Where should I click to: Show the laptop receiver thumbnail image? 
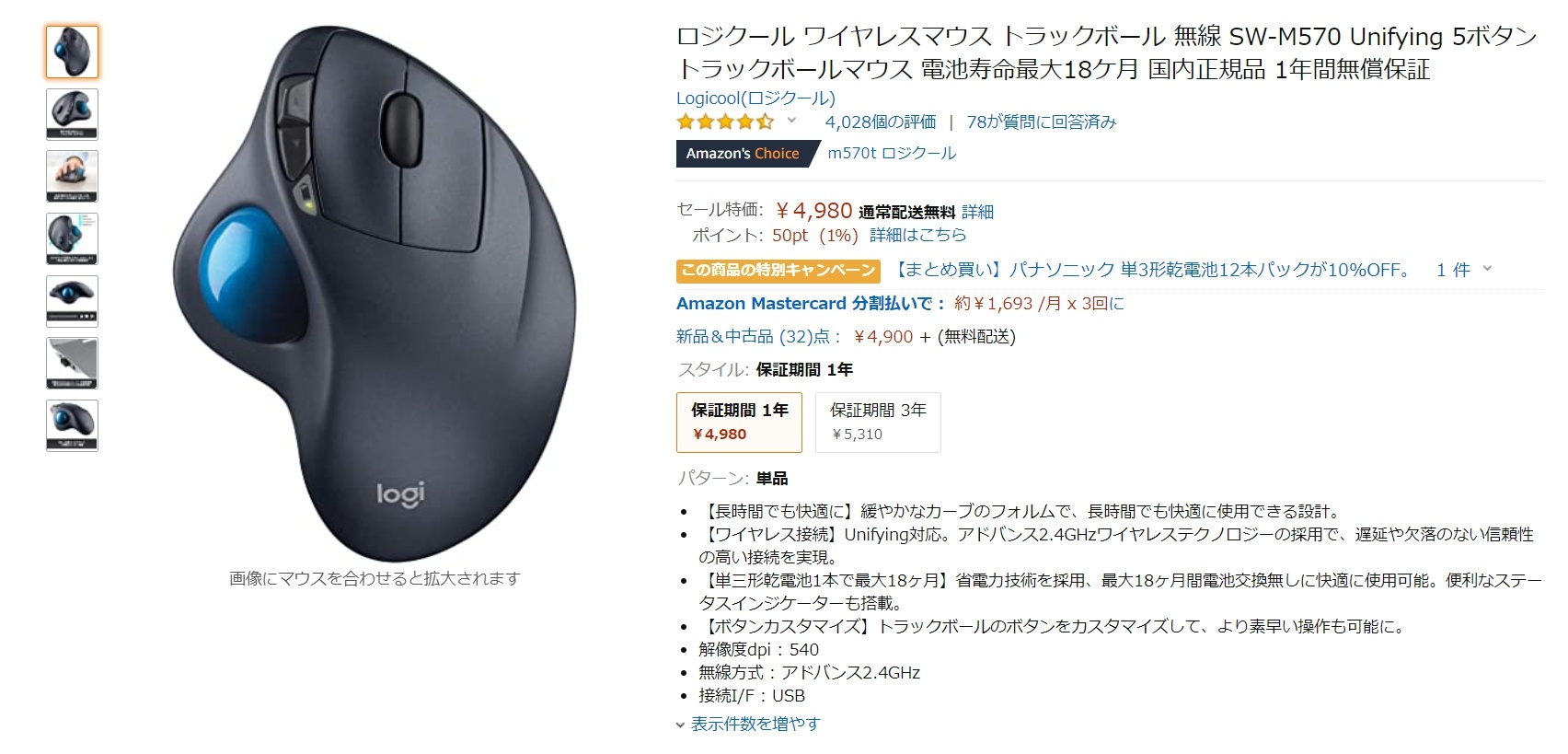72,363
